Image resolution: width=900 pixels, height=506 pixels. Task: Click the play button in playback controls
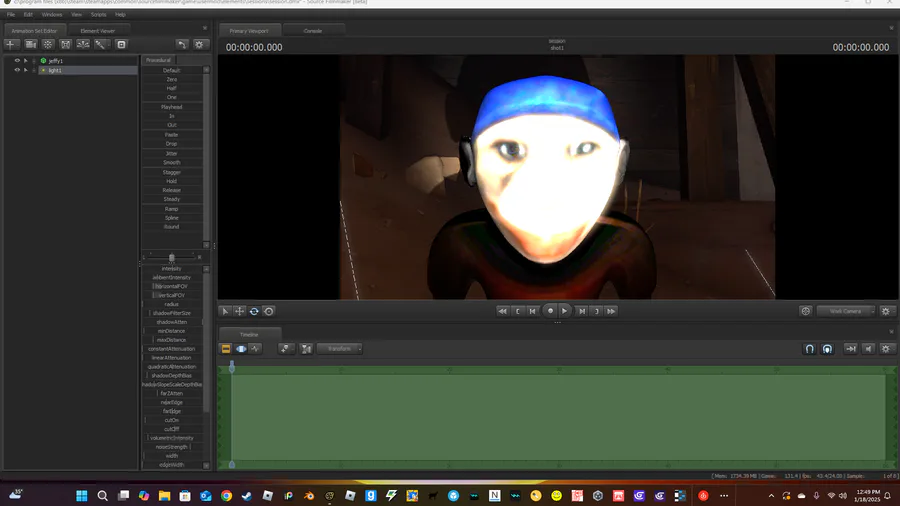coord(565,311)
